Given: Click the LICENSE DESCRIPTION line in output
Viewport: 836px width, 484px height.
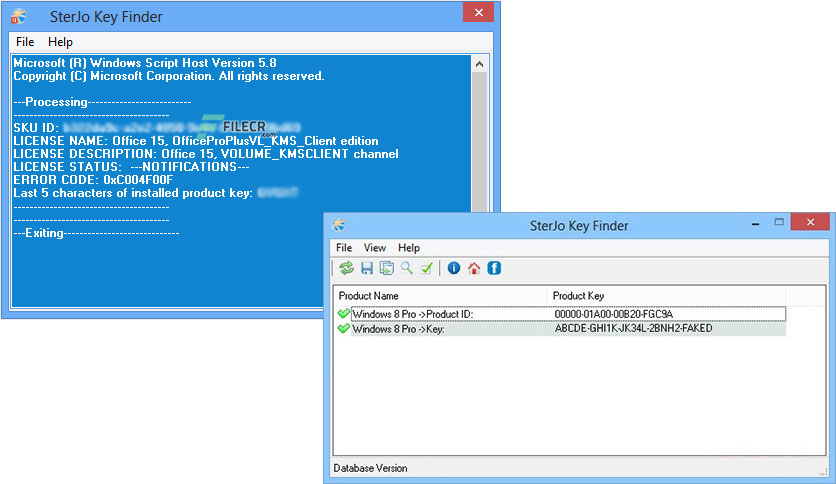Looking at the screenshot, I should pyautogui.click(x=206, y=154).
